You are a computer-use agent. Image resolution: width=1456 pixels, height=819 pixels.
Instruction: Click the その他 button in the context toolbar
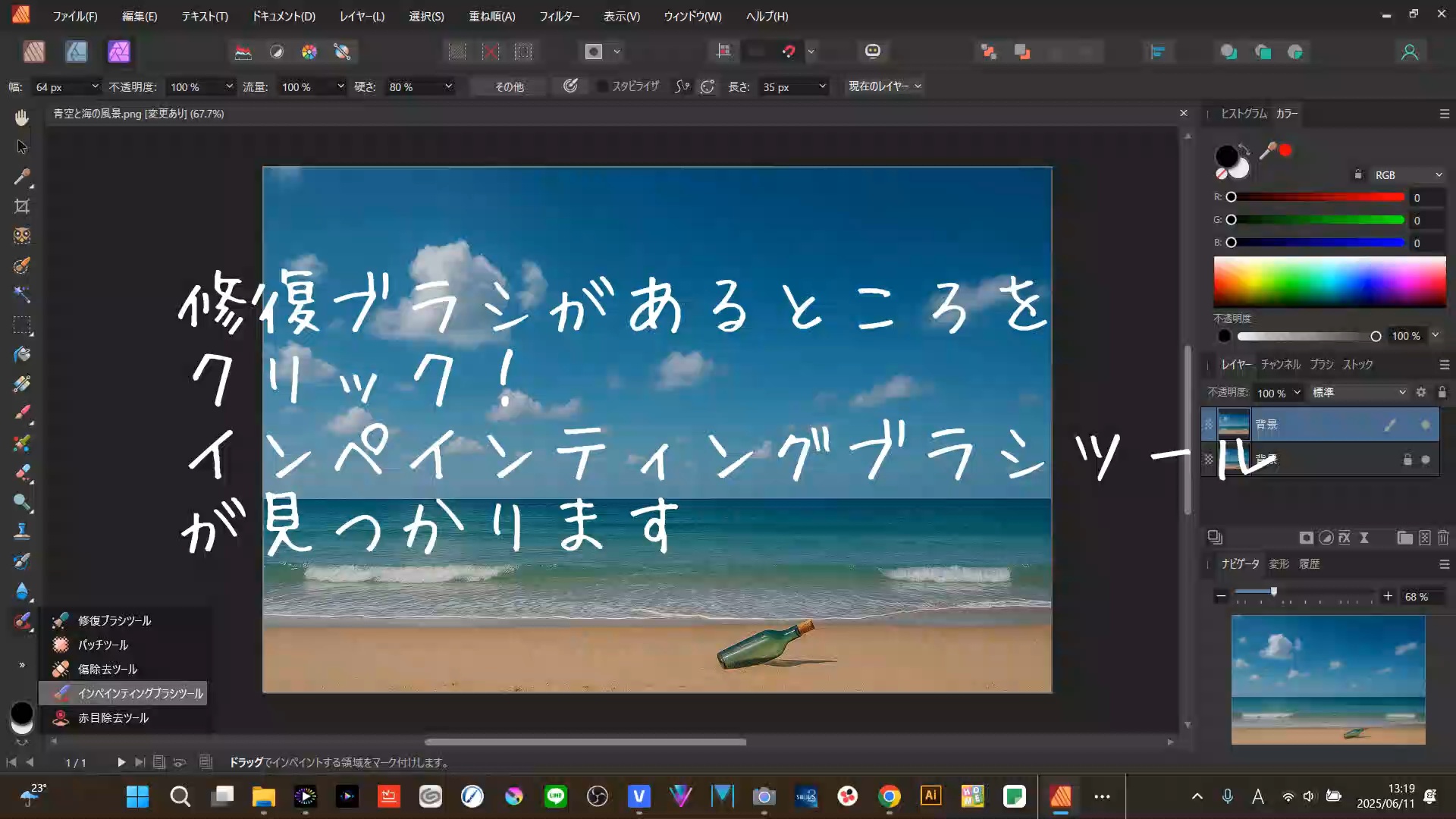point(508,86)
